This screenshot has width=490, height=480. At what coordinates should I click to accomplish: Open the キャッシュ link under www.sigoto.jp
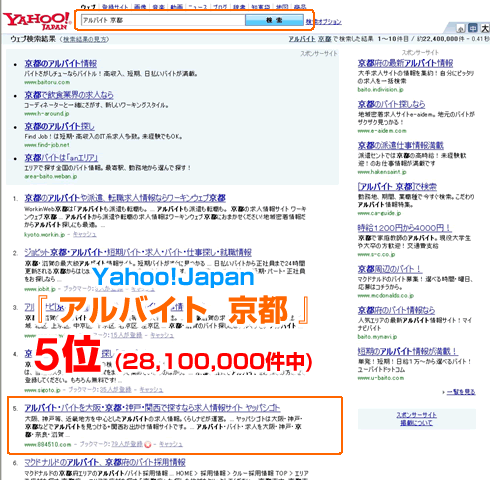(x=151, y=390)
